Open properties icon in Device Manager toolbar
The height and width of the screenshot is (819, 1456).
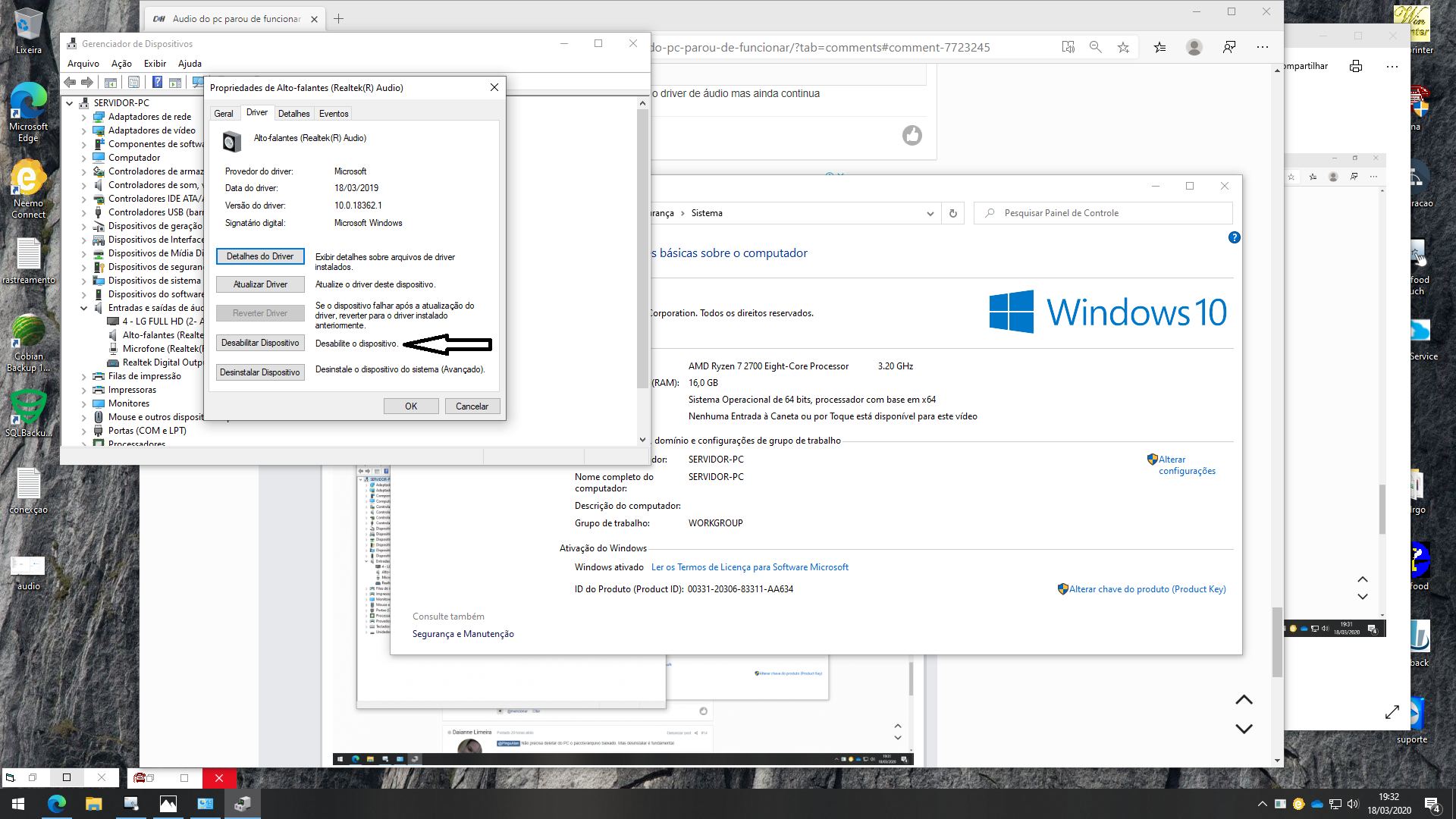(x=134, y=82)
